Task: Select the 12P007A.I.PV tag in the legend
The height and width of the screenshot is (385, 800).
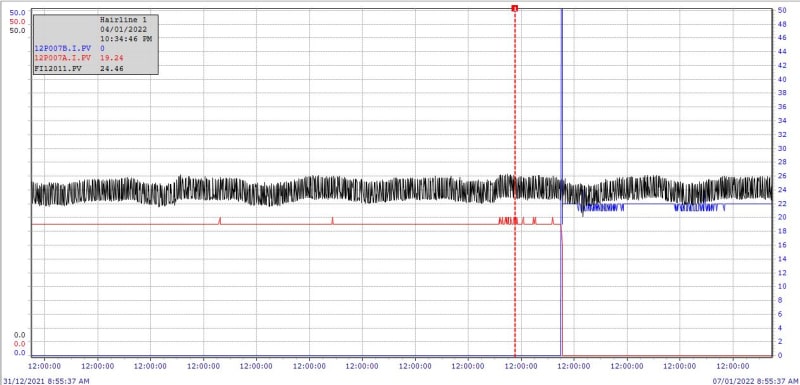Action: click(x=63, y=58)
